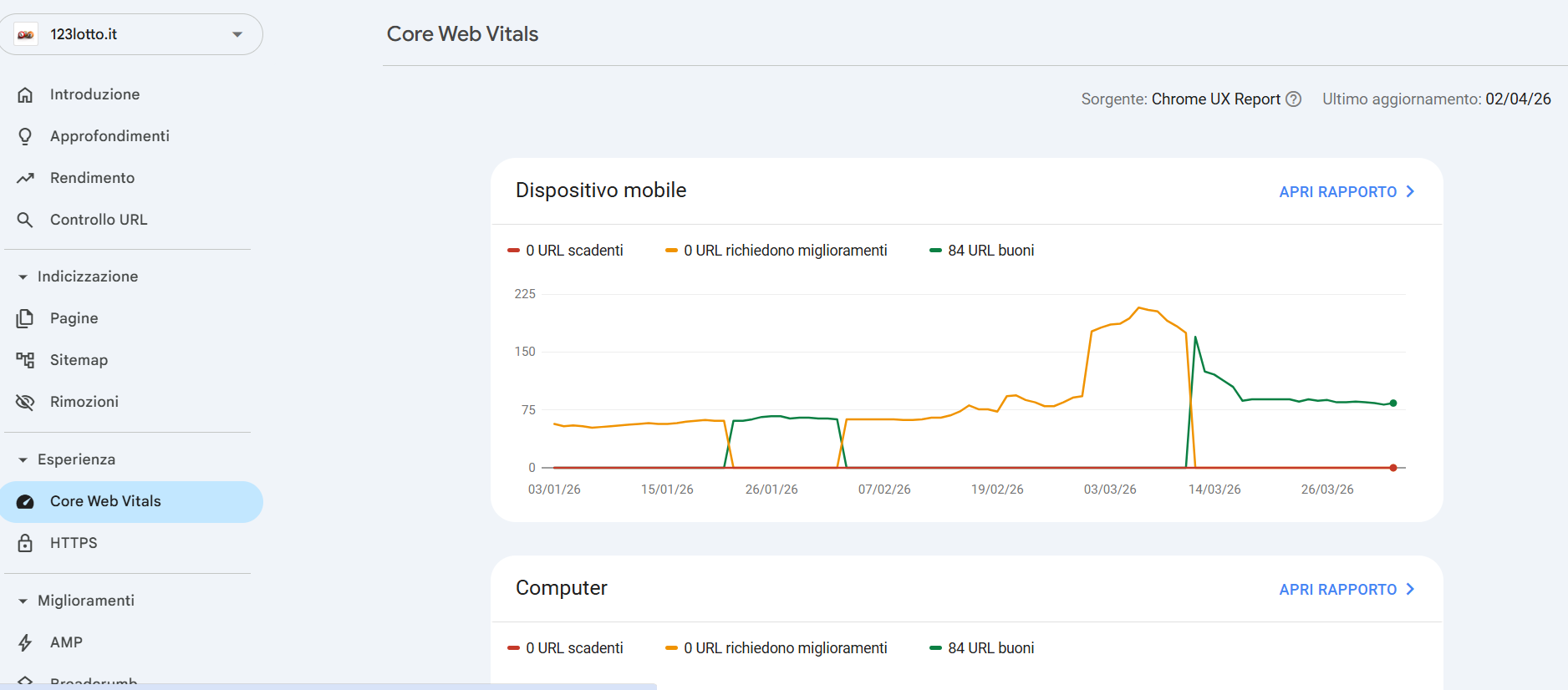
Task: Click the Controllo URL magnifier icon
Action: (x=25, y=220)
